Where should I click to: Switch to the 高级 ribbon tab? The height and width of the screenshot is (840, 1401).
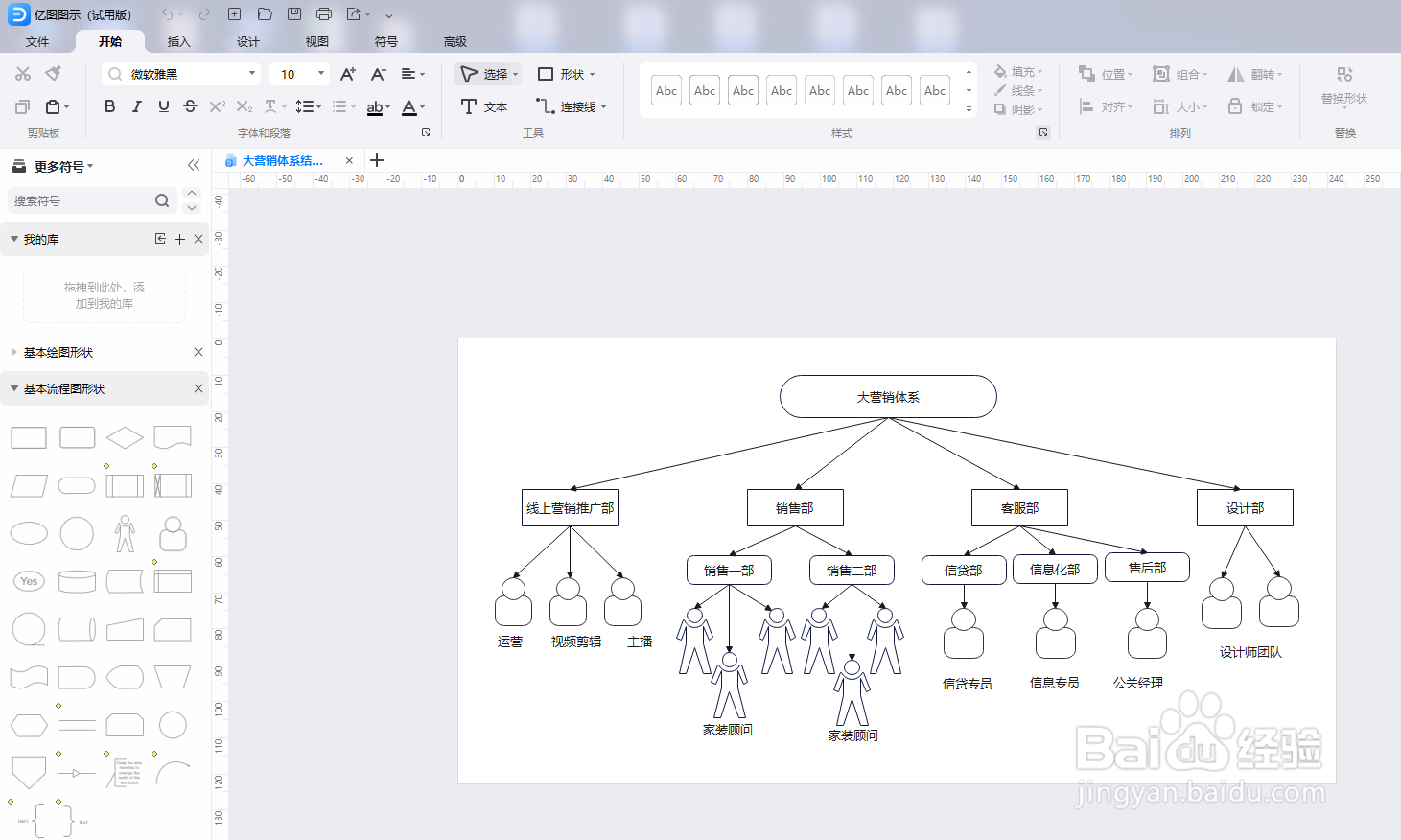point(455,41)
